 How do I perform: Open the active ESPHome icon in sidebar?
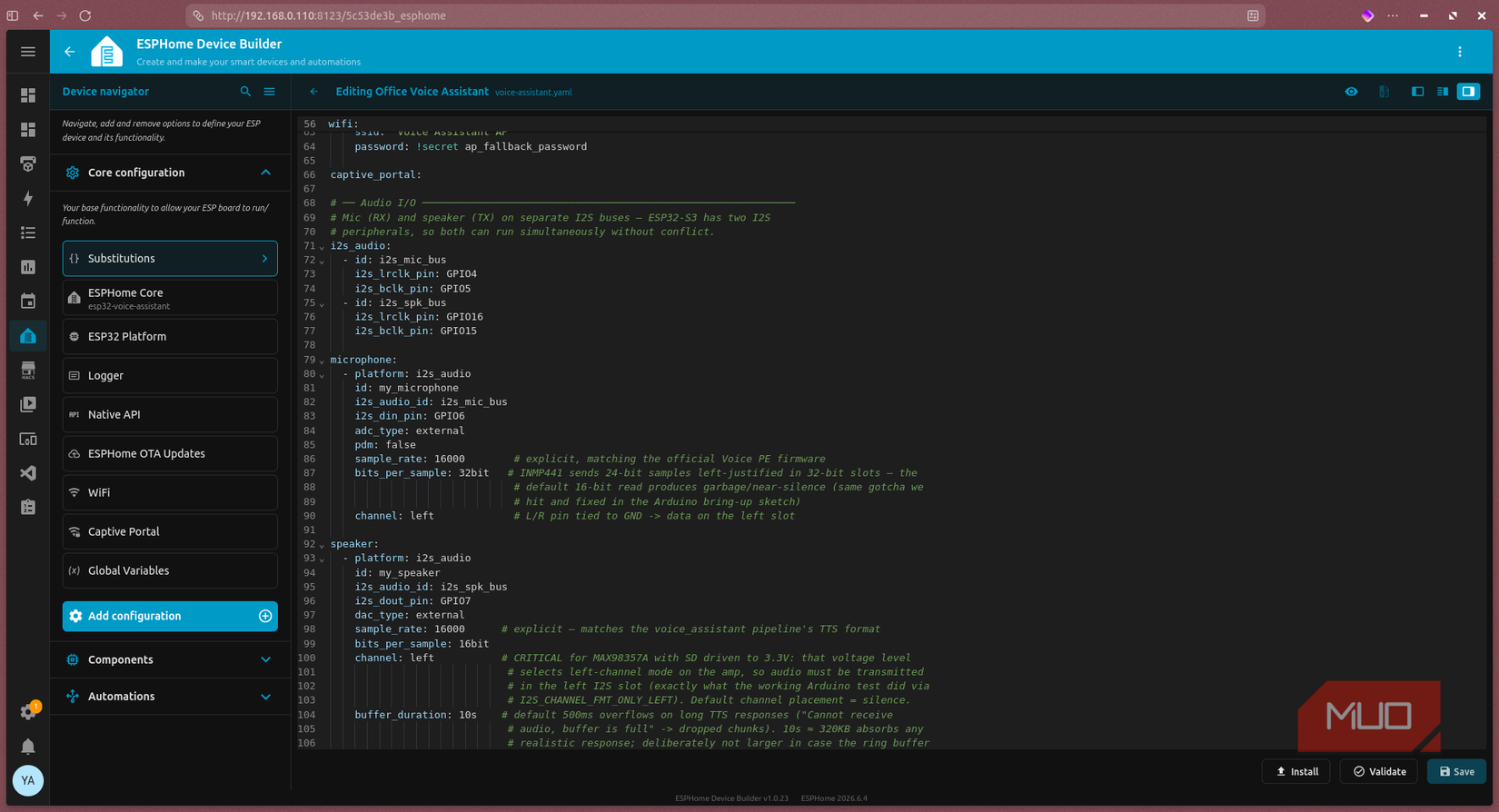point(28,336)
